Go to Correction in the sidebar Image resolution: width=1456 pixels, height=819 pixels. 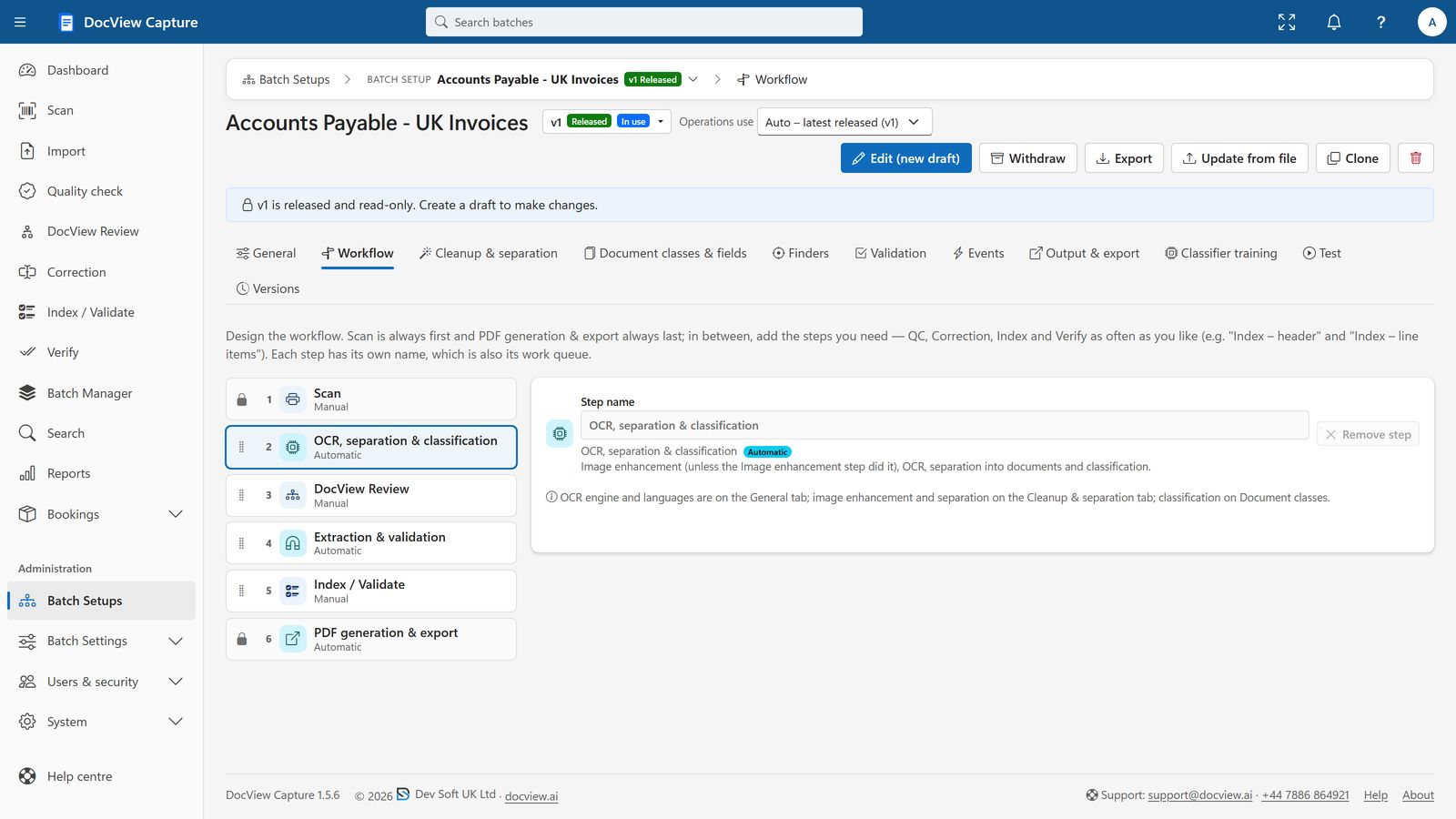[101, 272]
